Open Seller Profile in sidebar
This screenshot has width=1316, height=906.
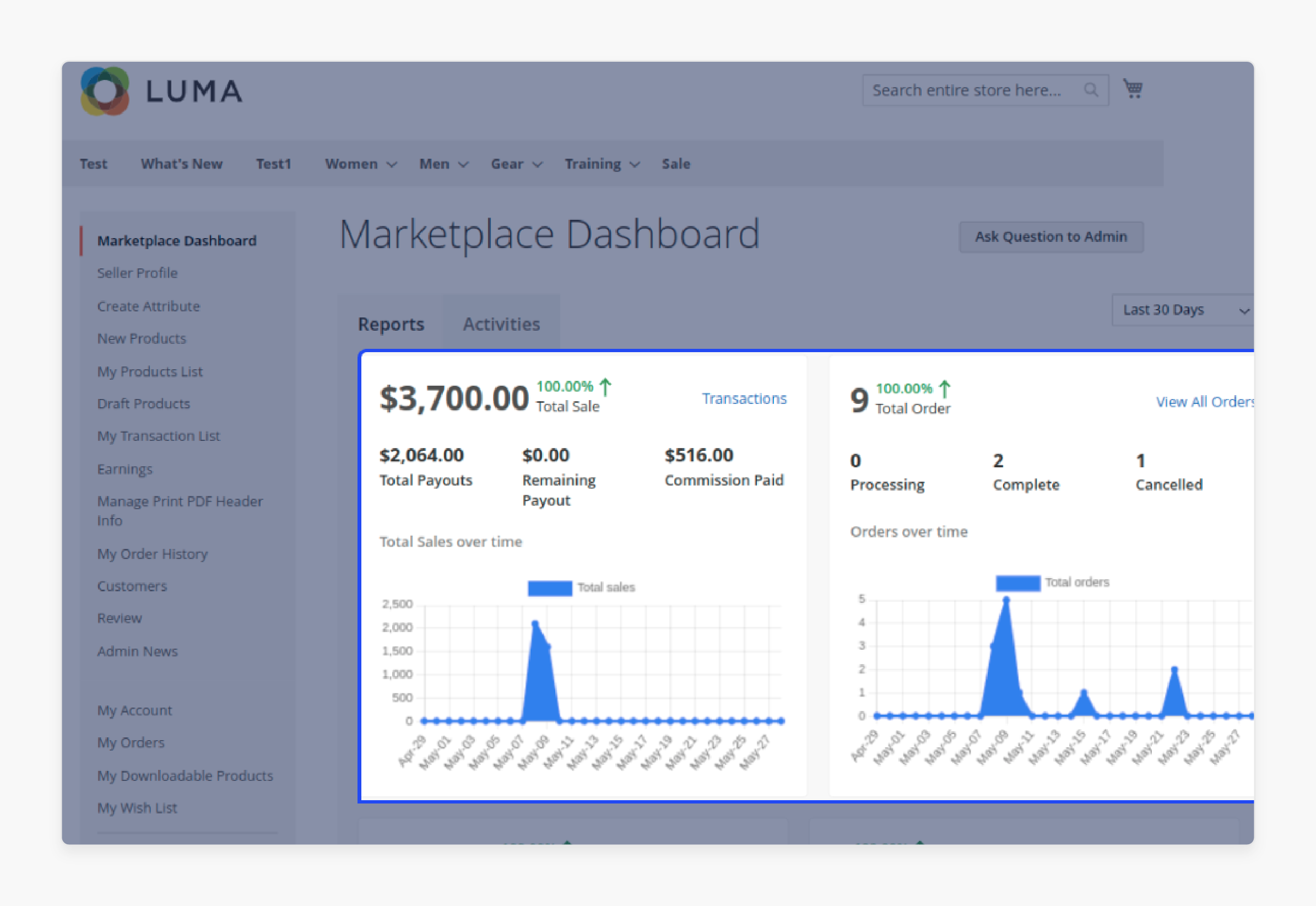(137, 273)
